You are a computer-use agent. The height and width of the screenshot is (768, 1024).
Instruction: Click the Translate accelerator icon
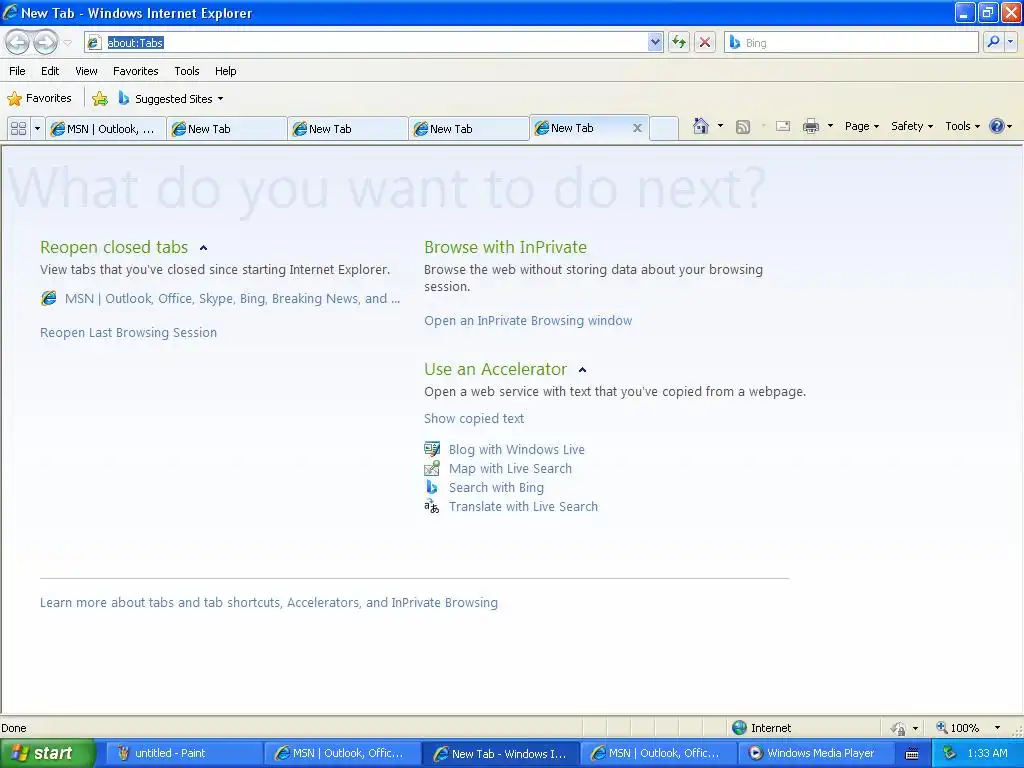click(432, 506)
